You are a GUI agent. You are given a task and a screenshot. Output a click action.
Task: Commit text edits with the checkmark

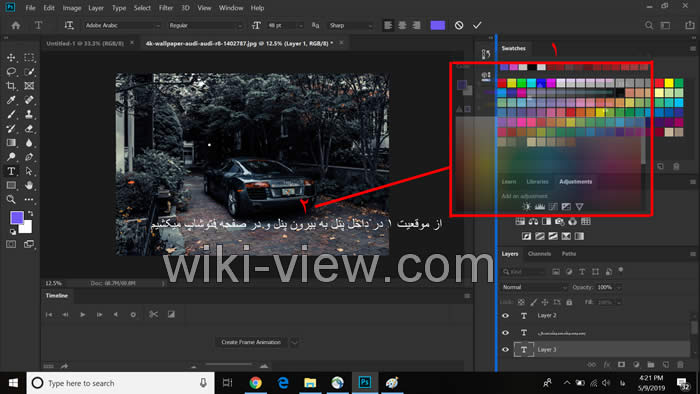(477, 25)
